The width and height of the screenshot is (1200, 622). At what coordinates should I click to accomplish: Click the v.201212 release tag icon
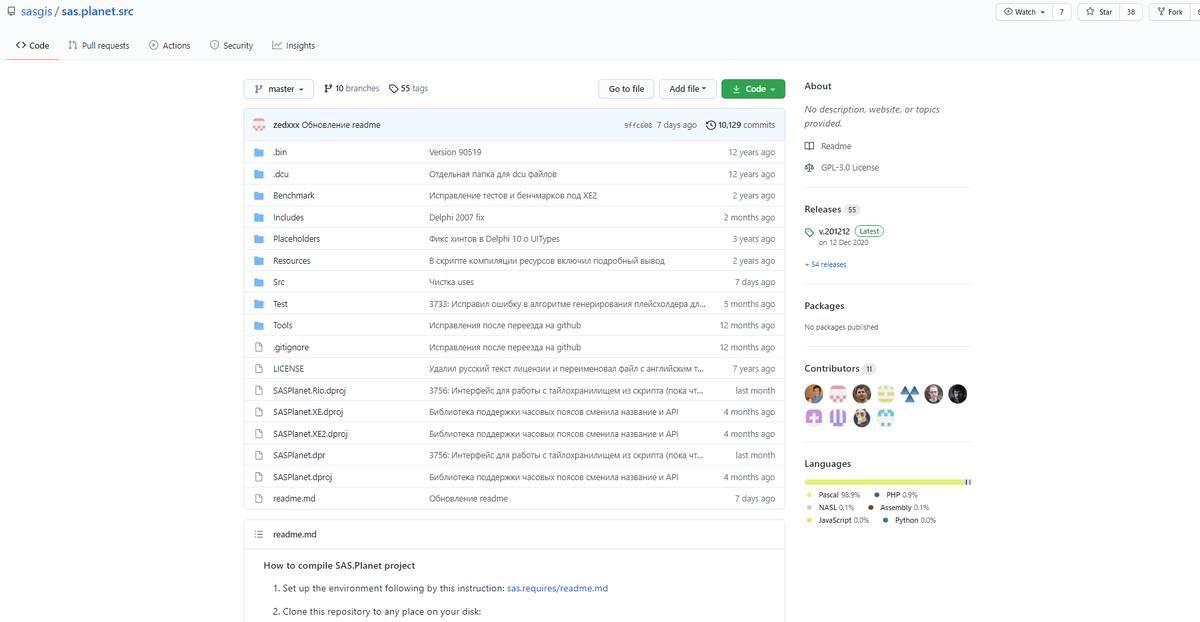810,232
